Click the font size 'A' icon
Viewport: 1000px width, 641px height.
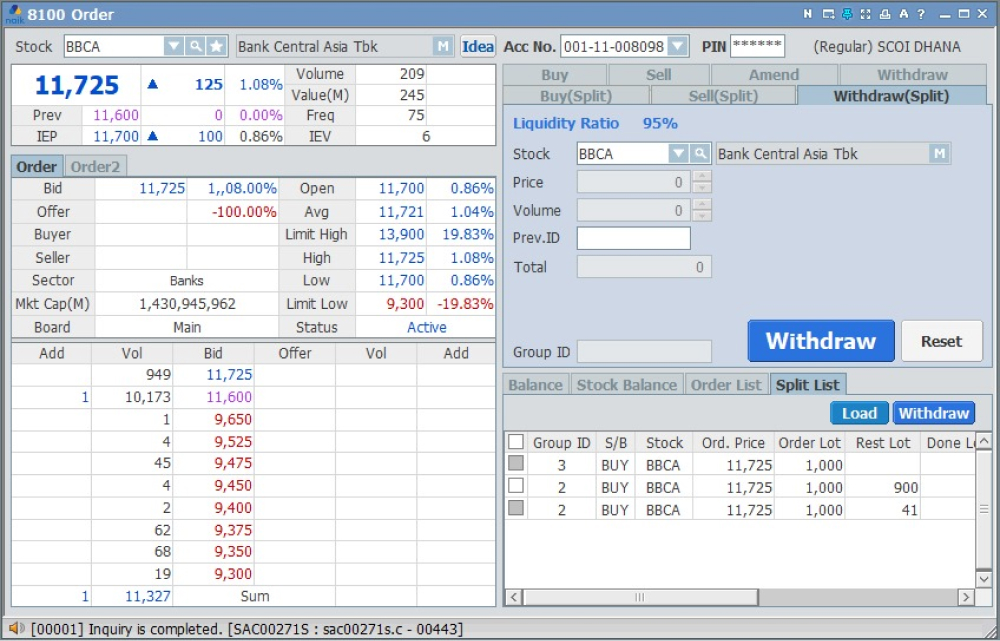[903, 14]
